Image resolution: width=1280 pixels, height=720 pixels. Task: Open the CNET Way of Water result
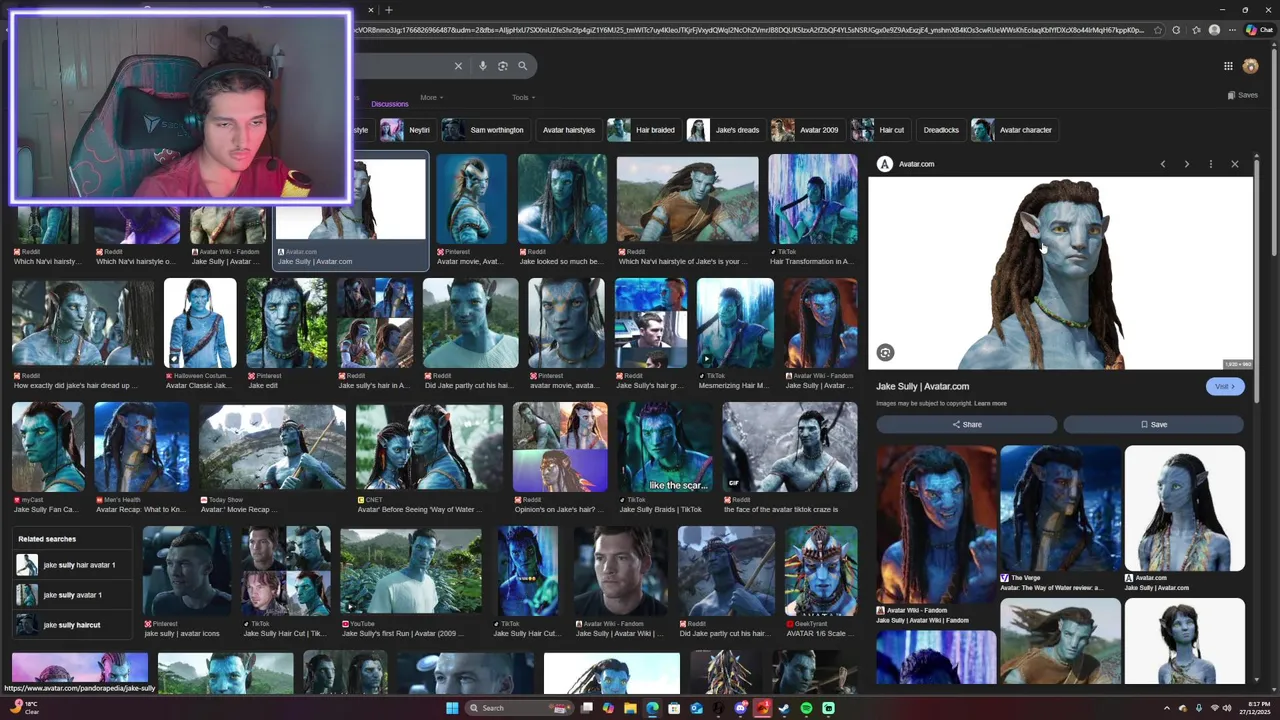430,448
